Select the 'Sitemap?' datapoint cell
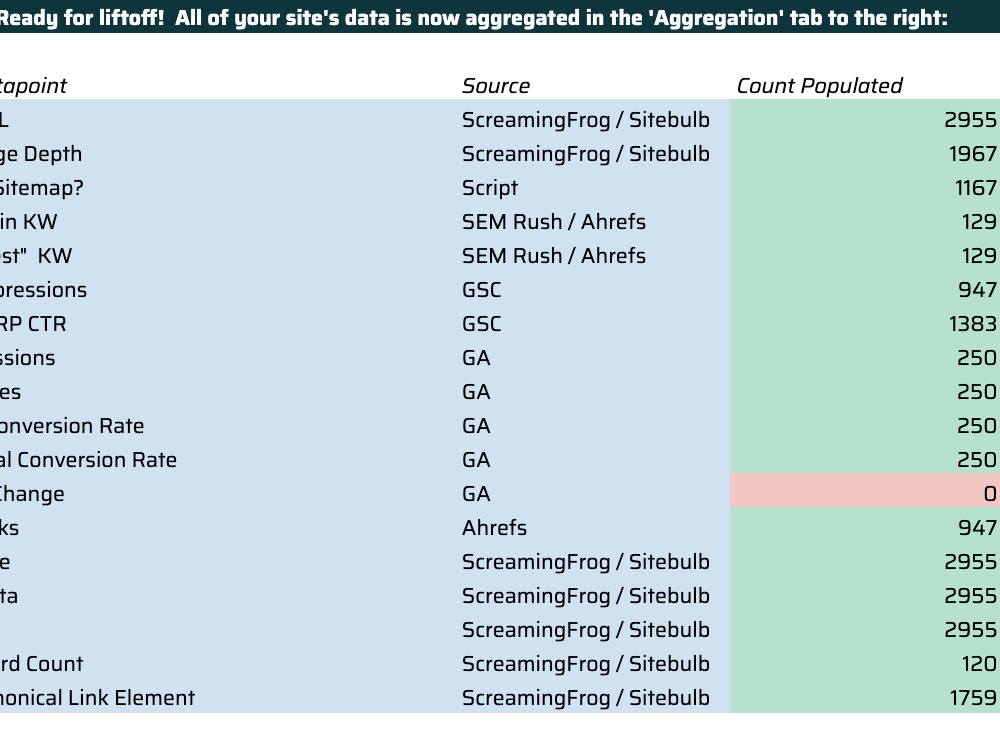Image resolution: width=1000 pixels, height=750 pixels. click(x=228, y=188)
